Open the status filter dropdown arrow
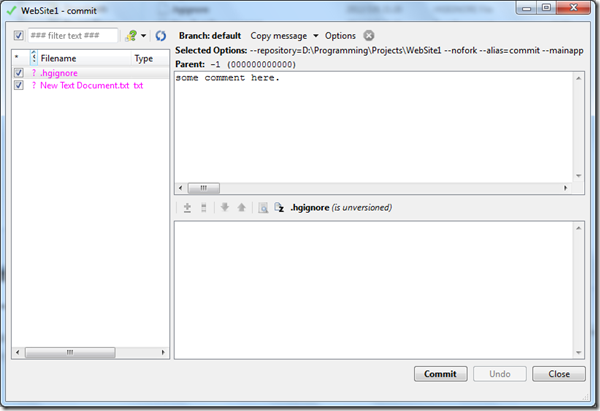 [x=143, y=36]
